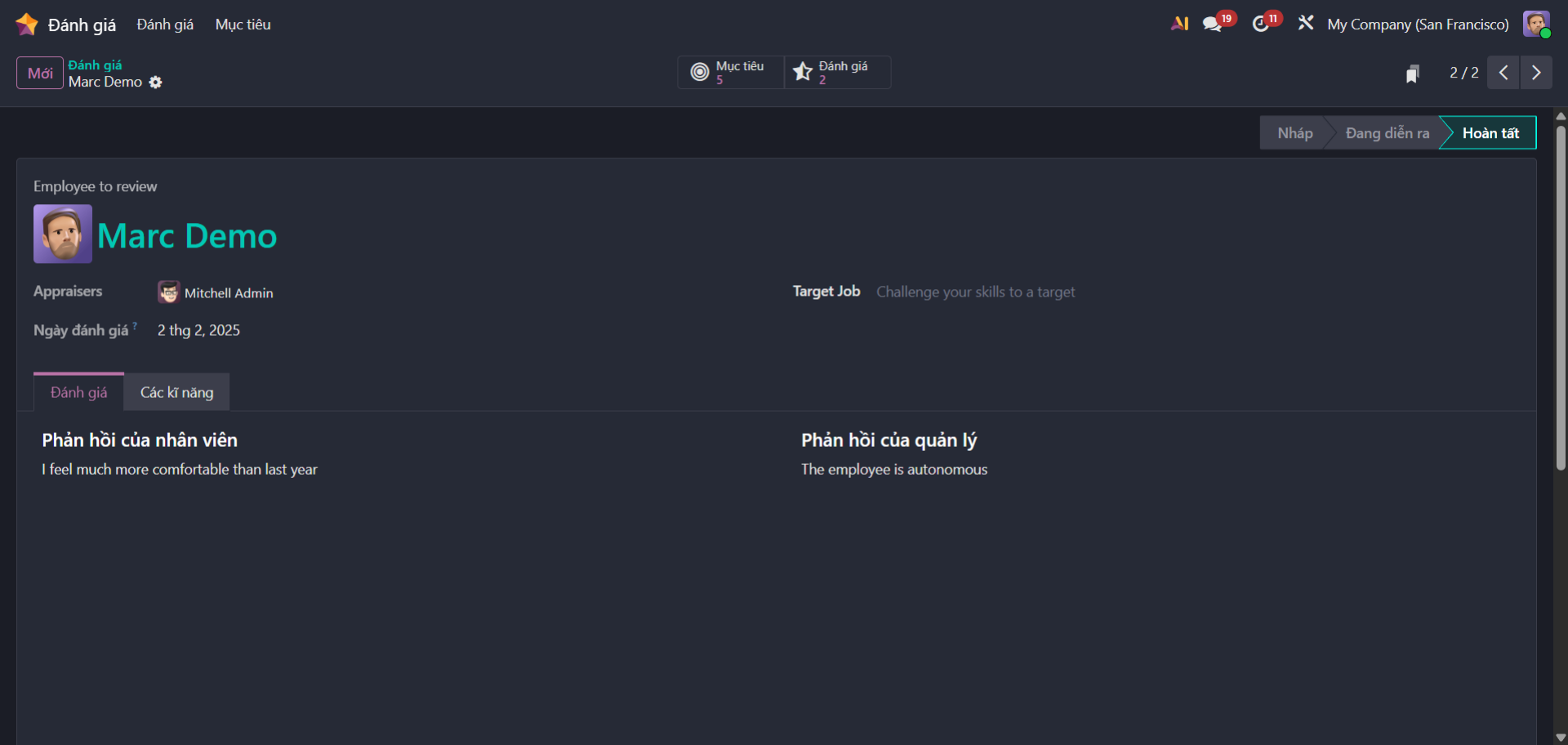Click the Mới button to create appraisal
This screenshot has width=1568, height=745.
[x=40, y=73]
